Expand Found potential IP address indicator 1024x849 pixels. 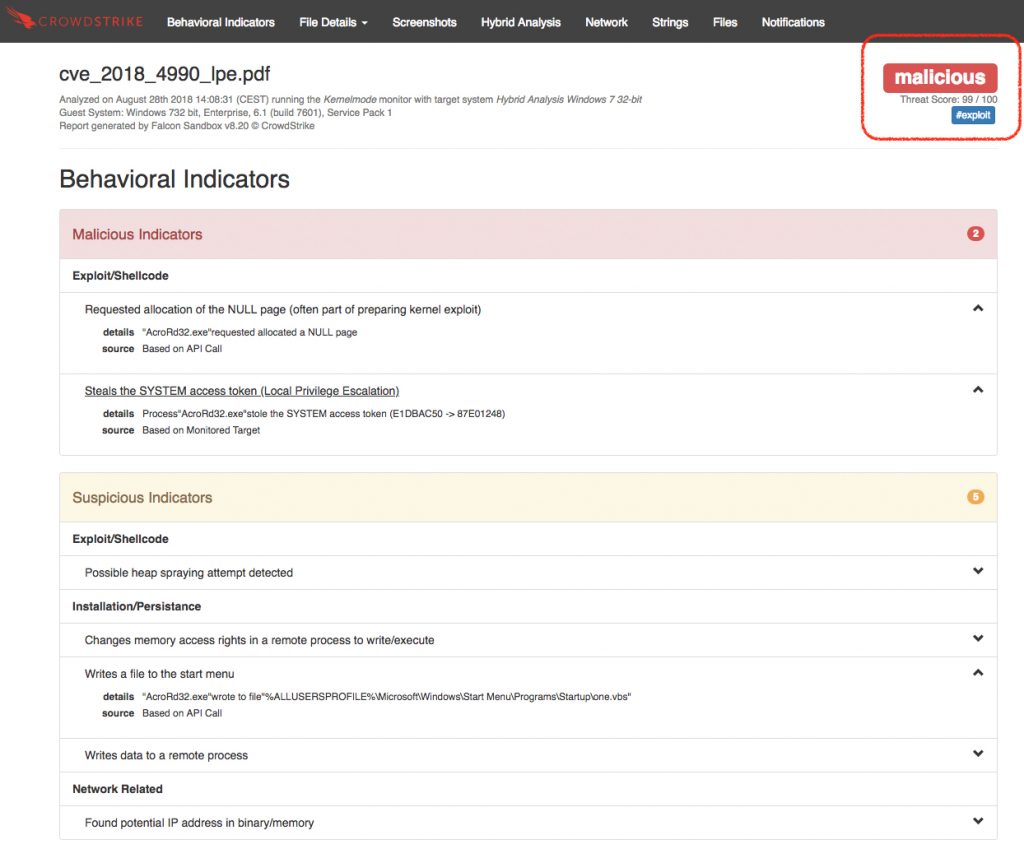pos(978,822)
